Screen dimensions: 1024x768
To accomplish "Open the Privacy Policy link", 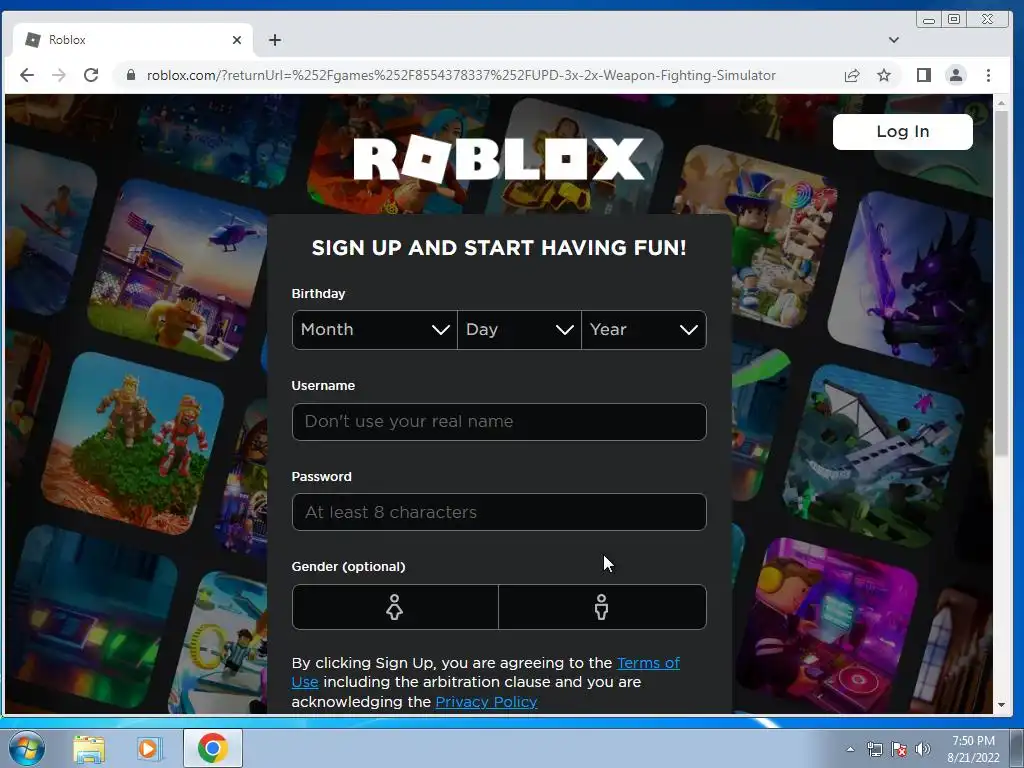I will pyautogui.click(x=486, y=702).
